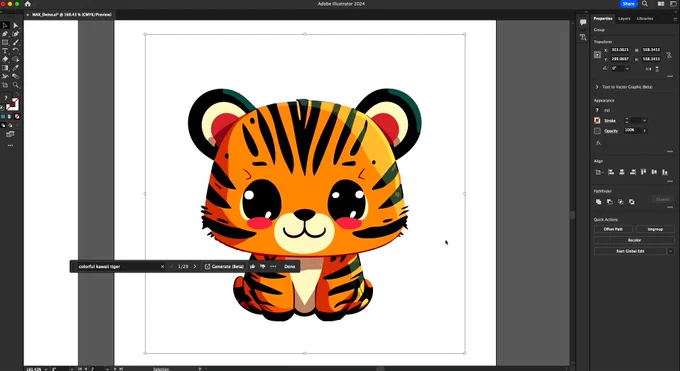Toggle constrain width and height proportions

click(x=669, y=55)
